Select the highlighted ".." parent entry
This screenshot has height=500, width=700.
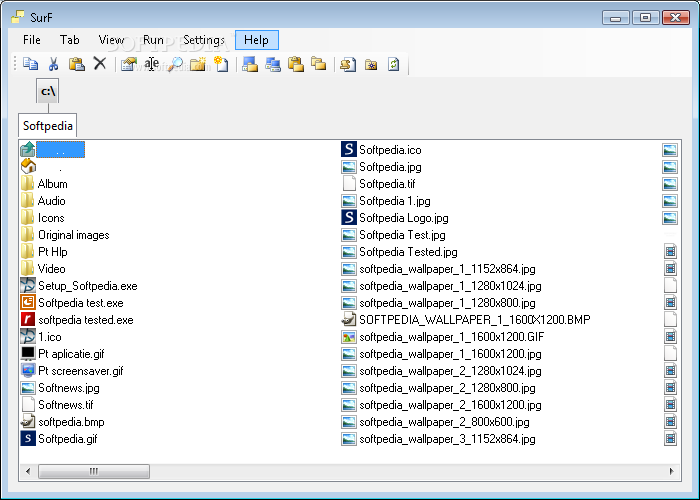coord(60,150)
